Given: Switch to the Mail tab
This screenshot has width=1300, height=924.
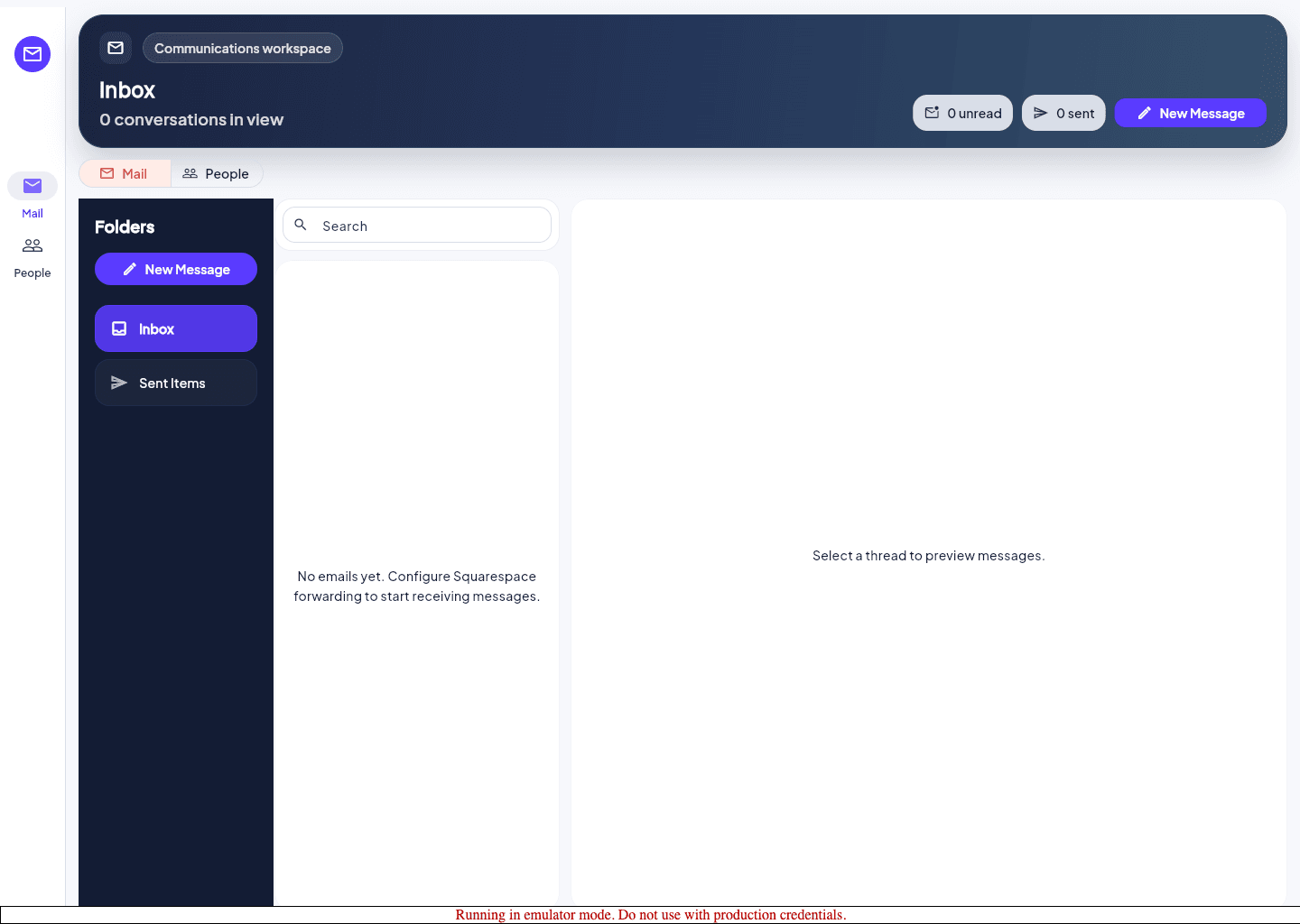Looking at the screenshot, I should [125, 173].
